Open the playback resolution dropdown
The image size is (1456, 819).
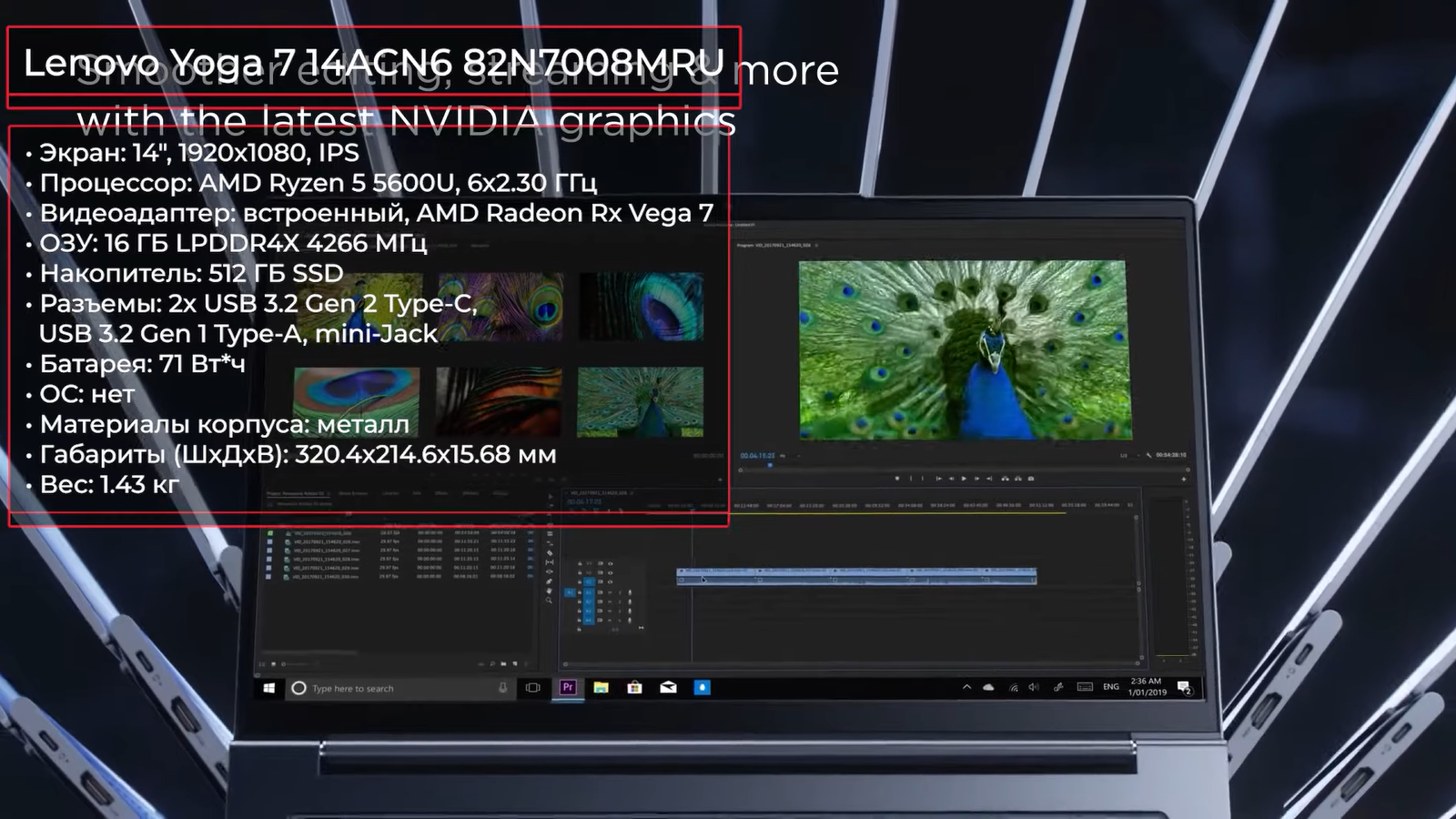click(1125, 455)
